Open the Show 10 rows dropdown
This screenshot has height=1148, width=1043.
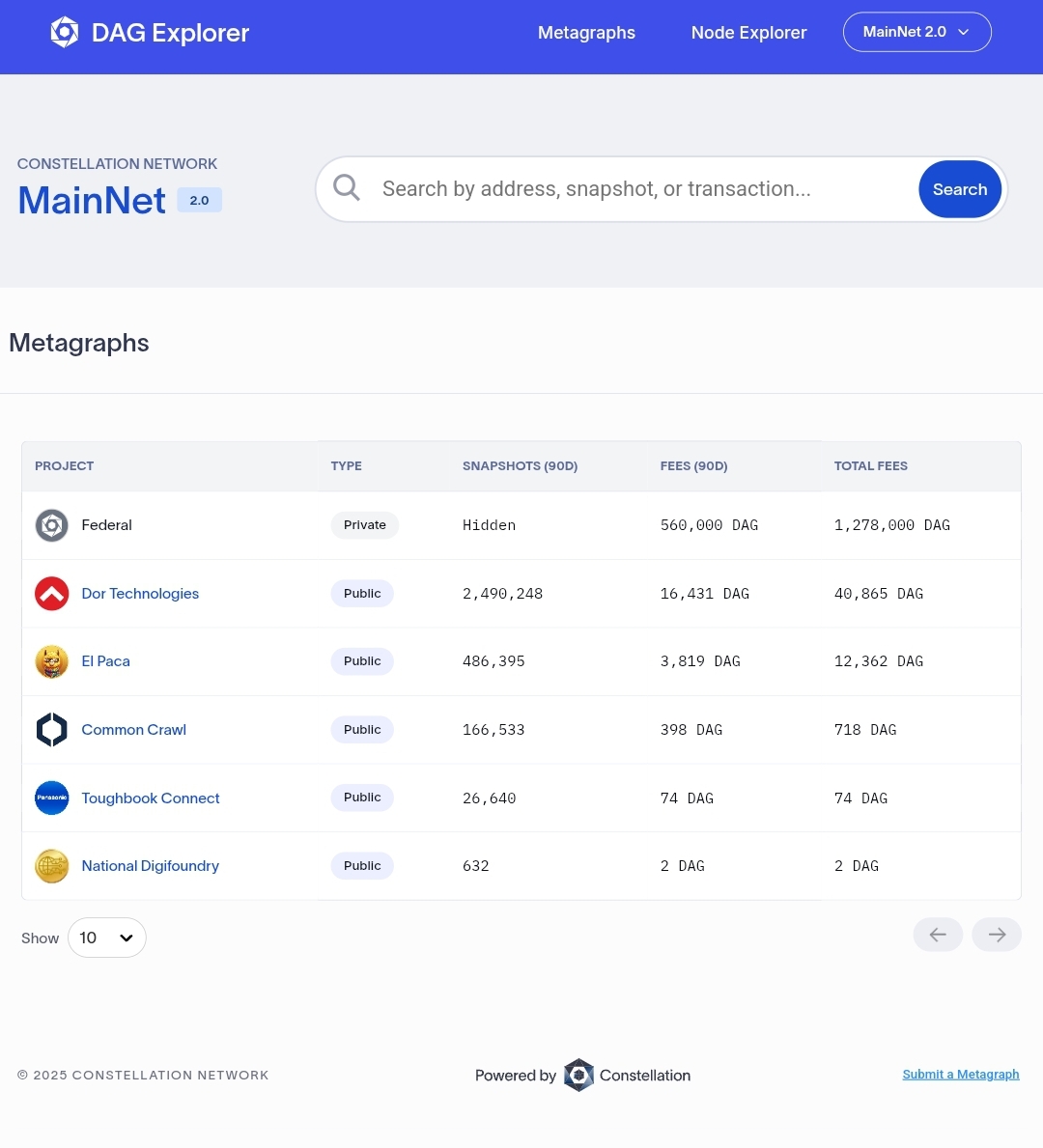click(x=107, y=938)
